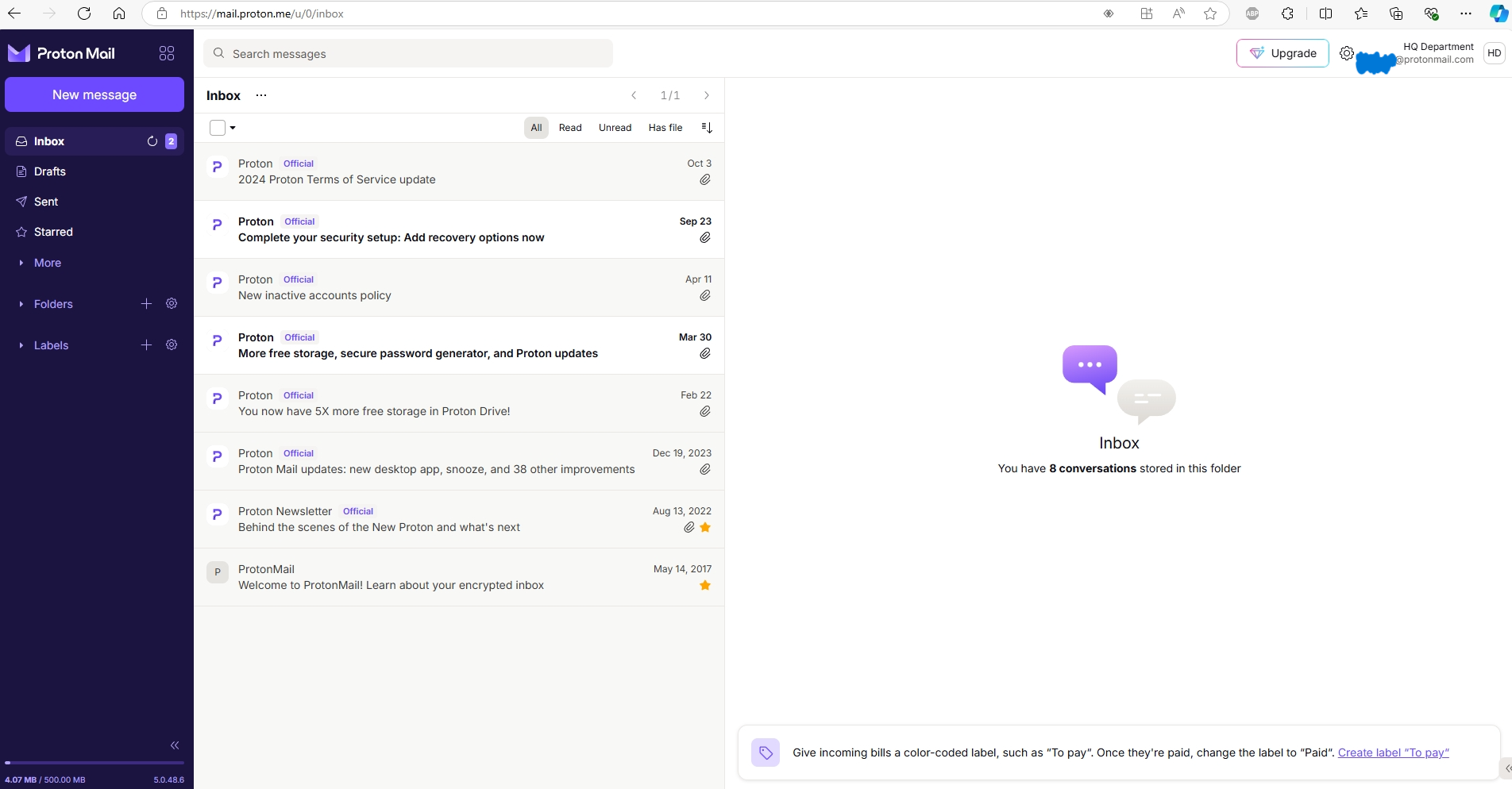Open Inbox three-dot options menu
This screenshot has width=1512, height=789.
pos(261,95)
